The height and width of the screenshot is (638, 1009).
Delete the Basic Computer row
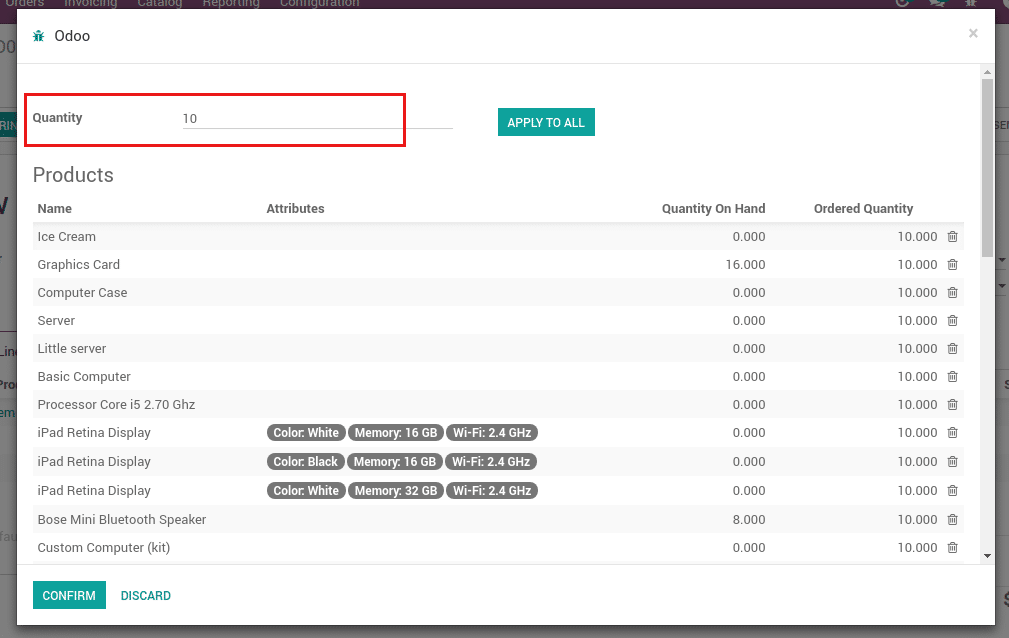pyautogui.click(x=952, y=377)
